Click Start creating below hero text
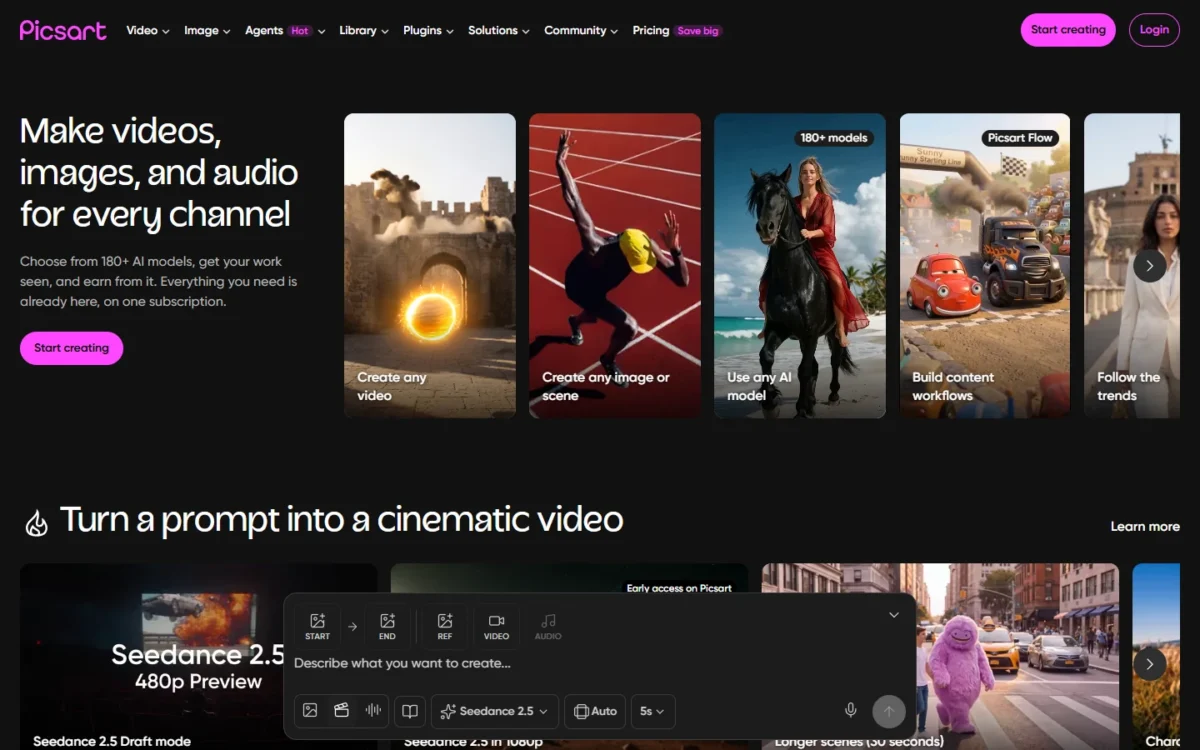 [x=71, y=348]
